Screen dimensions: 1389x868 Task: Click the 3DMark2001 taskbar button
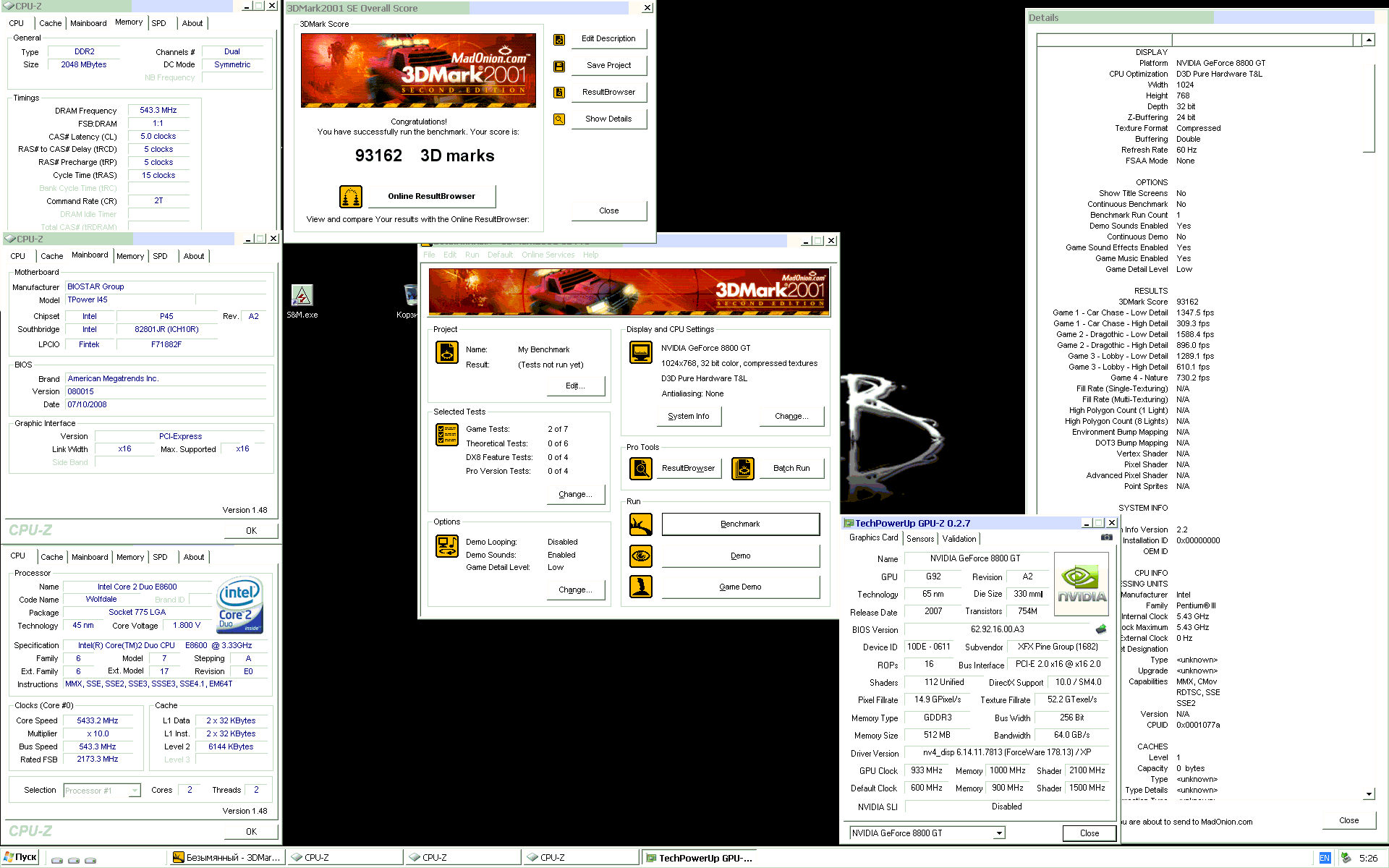[x=227, y=858]
